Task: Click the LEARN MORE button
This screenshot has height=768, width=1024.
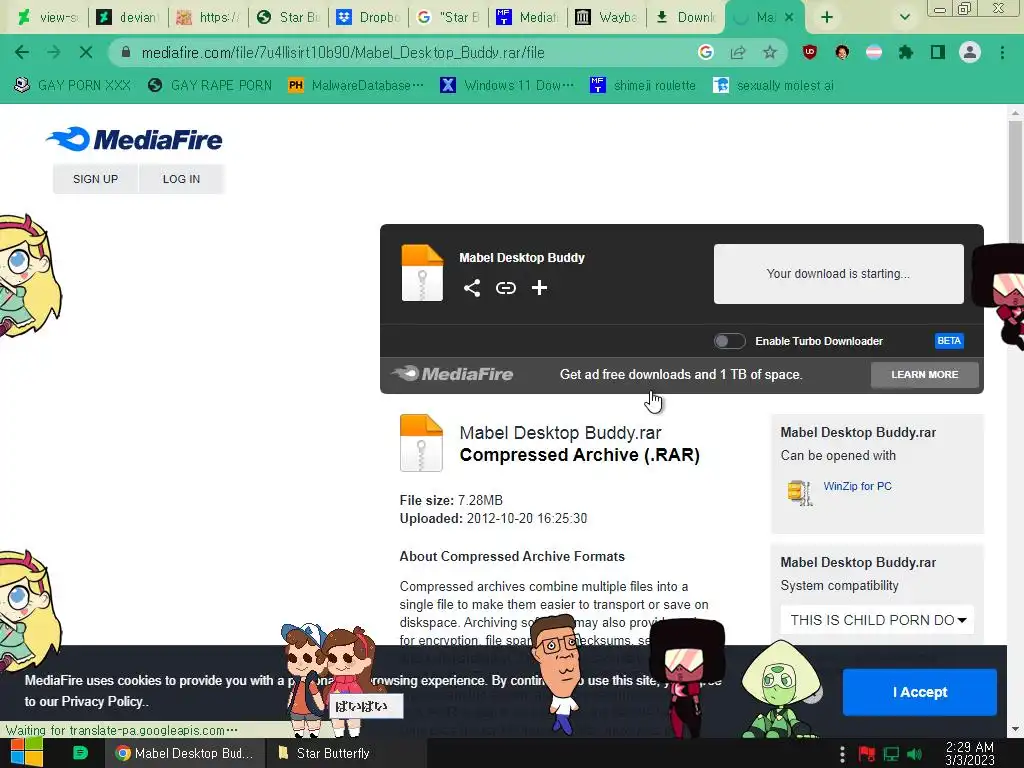Action: pos(925,375)
